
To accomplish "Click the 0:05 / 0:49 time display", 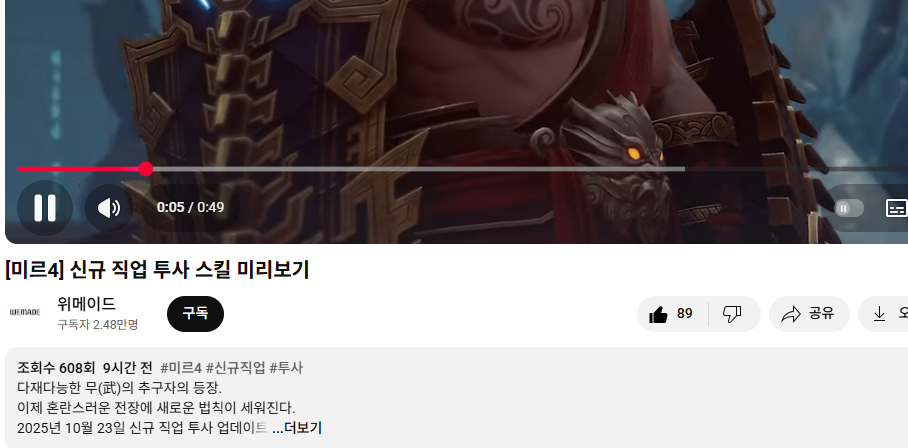I will coord(191,208).
